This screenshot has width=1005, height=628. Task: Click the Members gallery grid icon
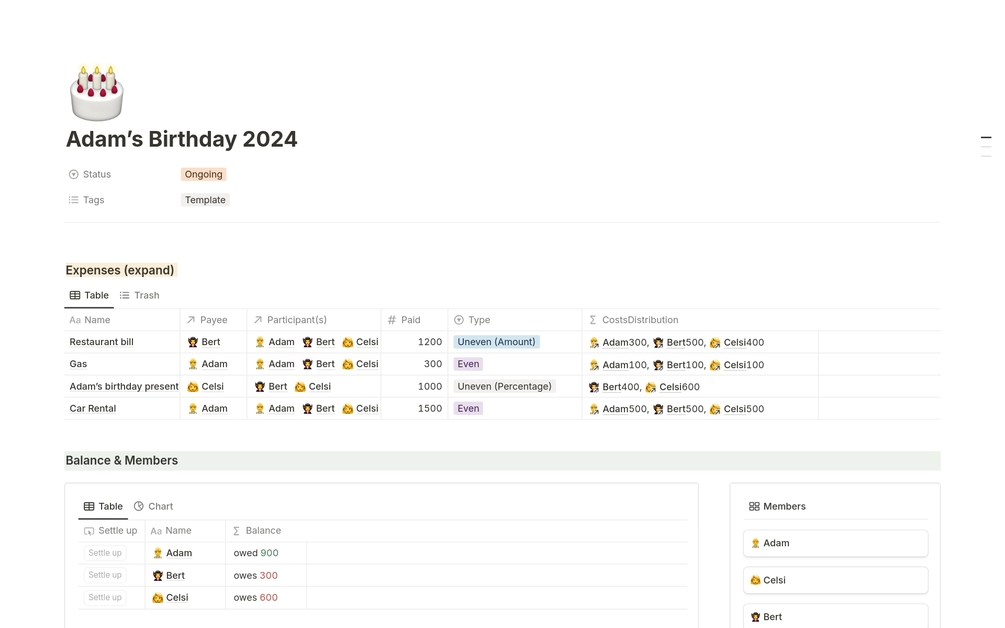(x=754, y=507)
